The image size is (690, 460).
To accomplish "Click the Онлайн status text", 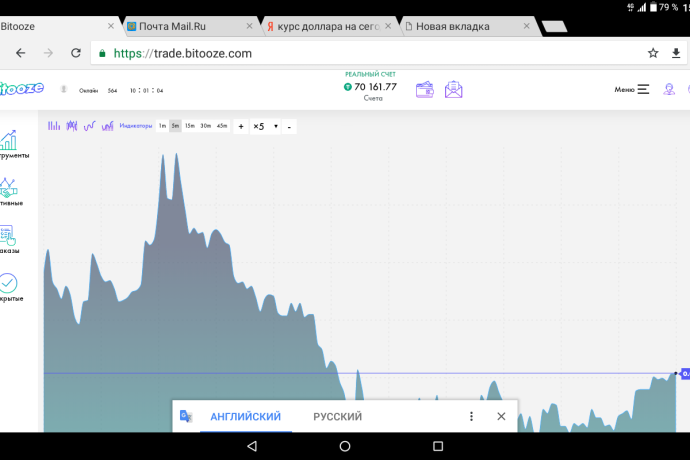I will (x=88, y=90).
